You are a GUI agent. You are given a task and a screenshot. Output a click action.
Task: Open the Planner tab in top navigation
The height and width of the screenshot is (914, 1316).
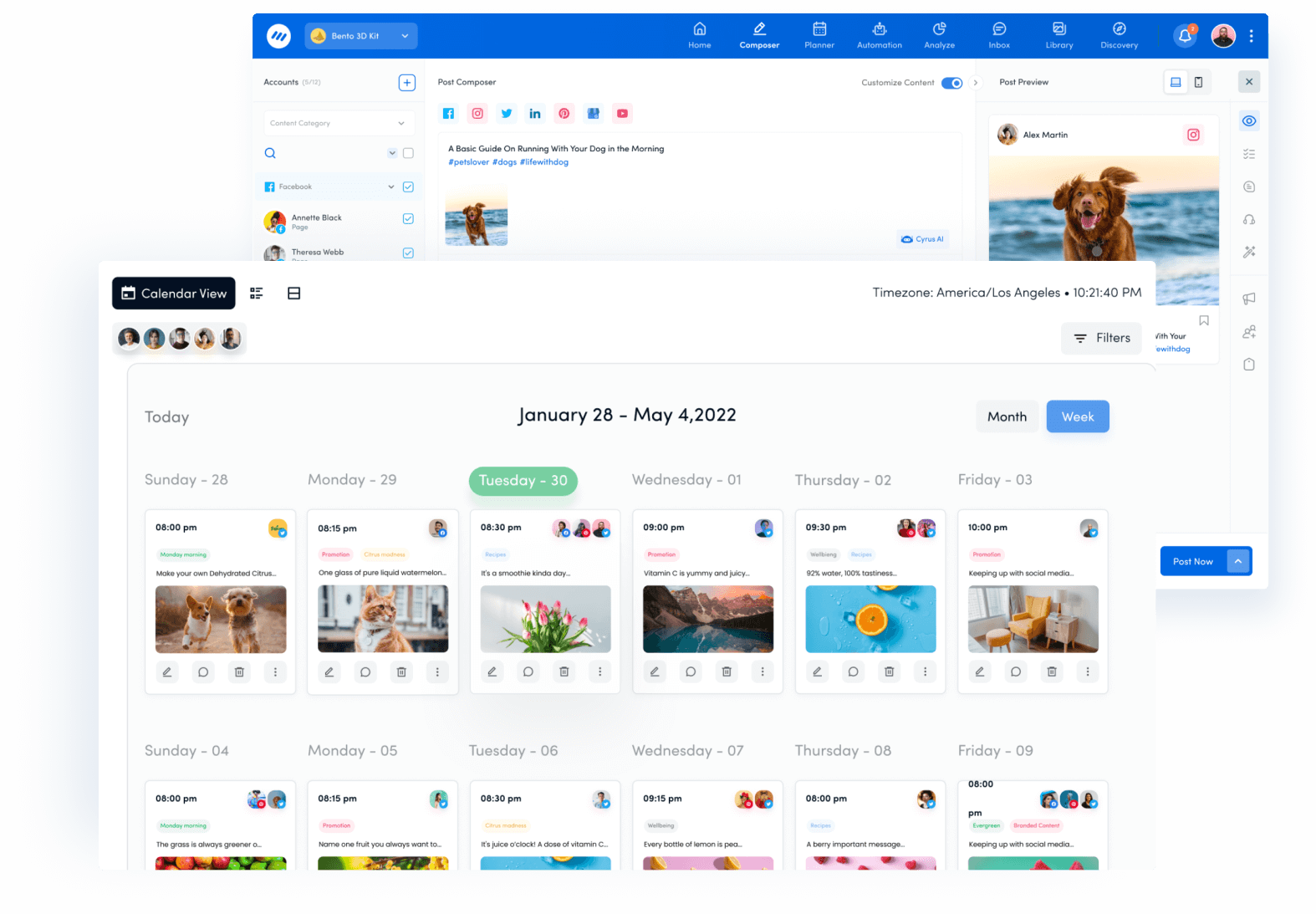click(x=819, y=36)
